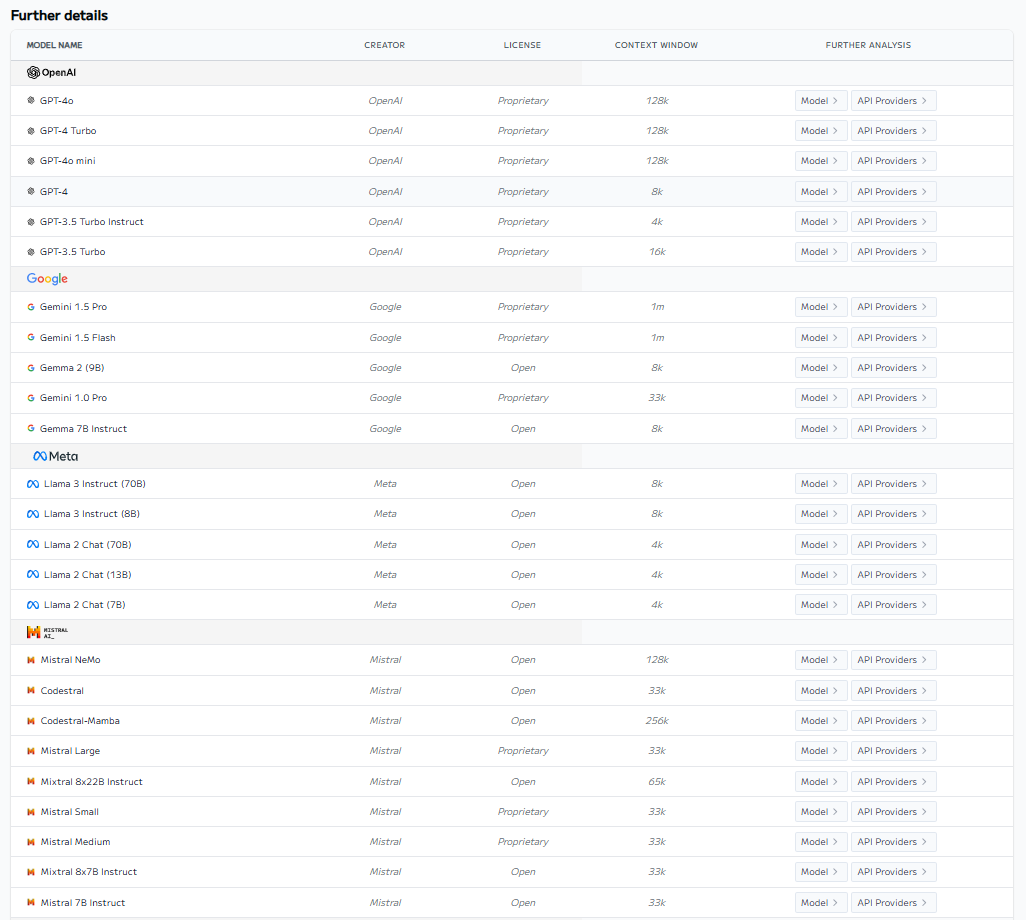
Task: Open the Model page for Llama 2 Chat (13B)
Action: [821, 575]
